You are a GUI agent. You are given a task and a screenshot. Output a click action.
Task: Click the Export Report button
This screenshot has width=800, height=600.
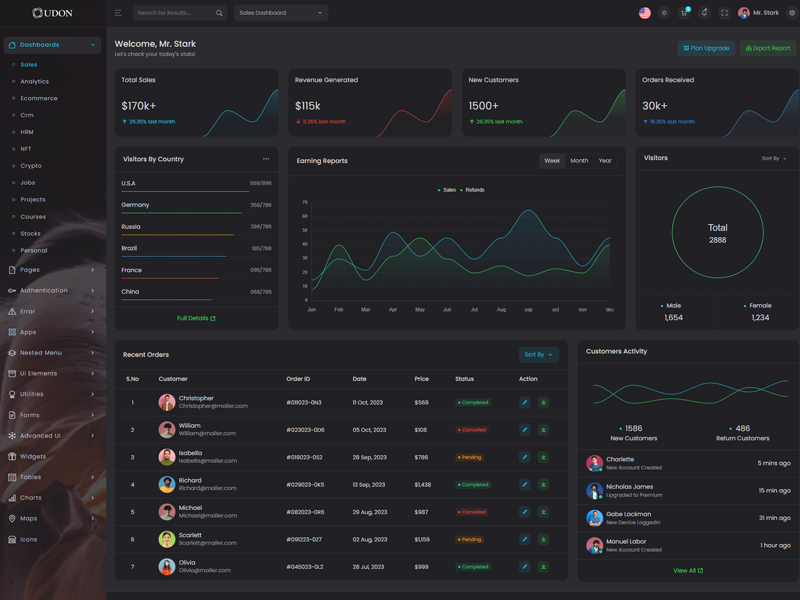767,48
